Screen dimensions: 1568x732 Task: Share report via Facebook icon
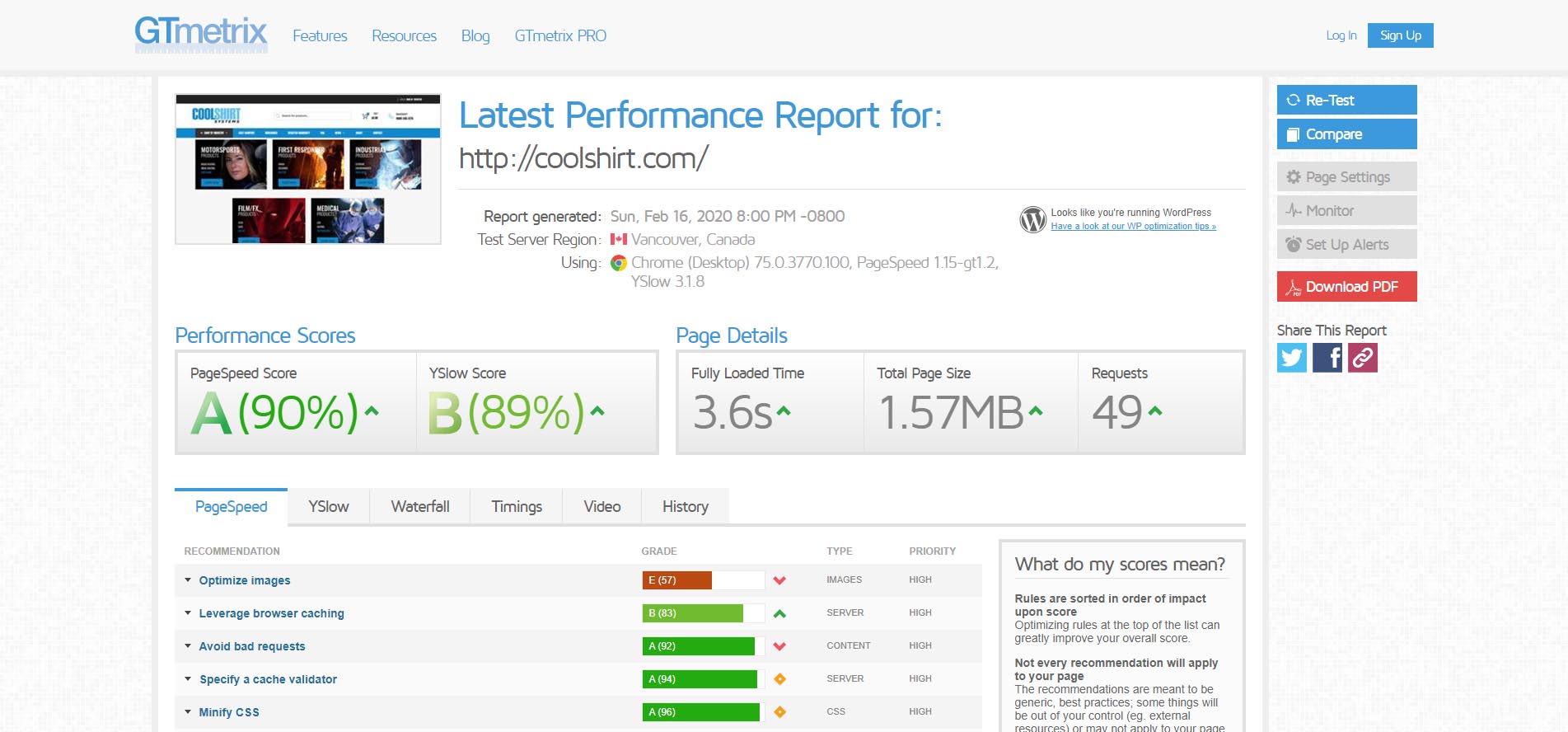click(x=1327, y=358)
